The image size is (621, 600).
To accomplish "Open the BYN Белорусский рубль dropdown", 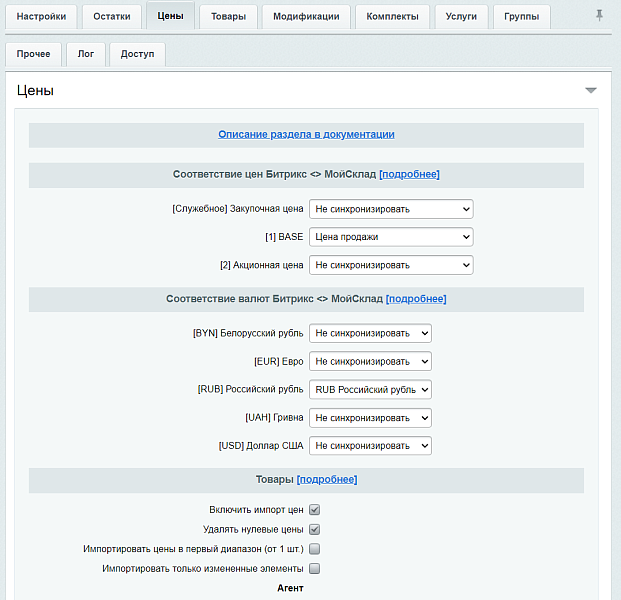I will click(370, 333).
